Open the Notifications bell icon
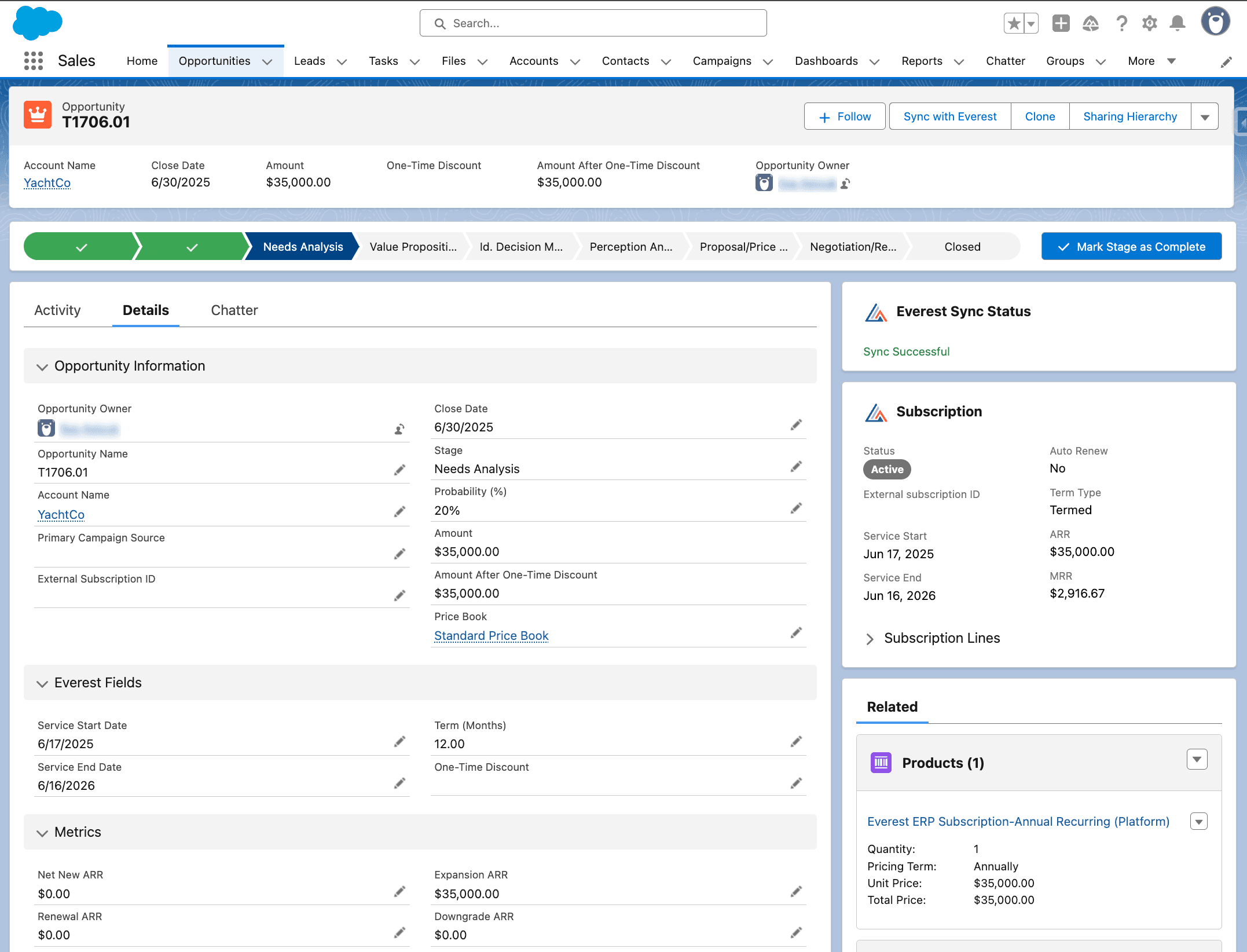This screenshot has height=952, width=1247. (x=1178, y=23)
